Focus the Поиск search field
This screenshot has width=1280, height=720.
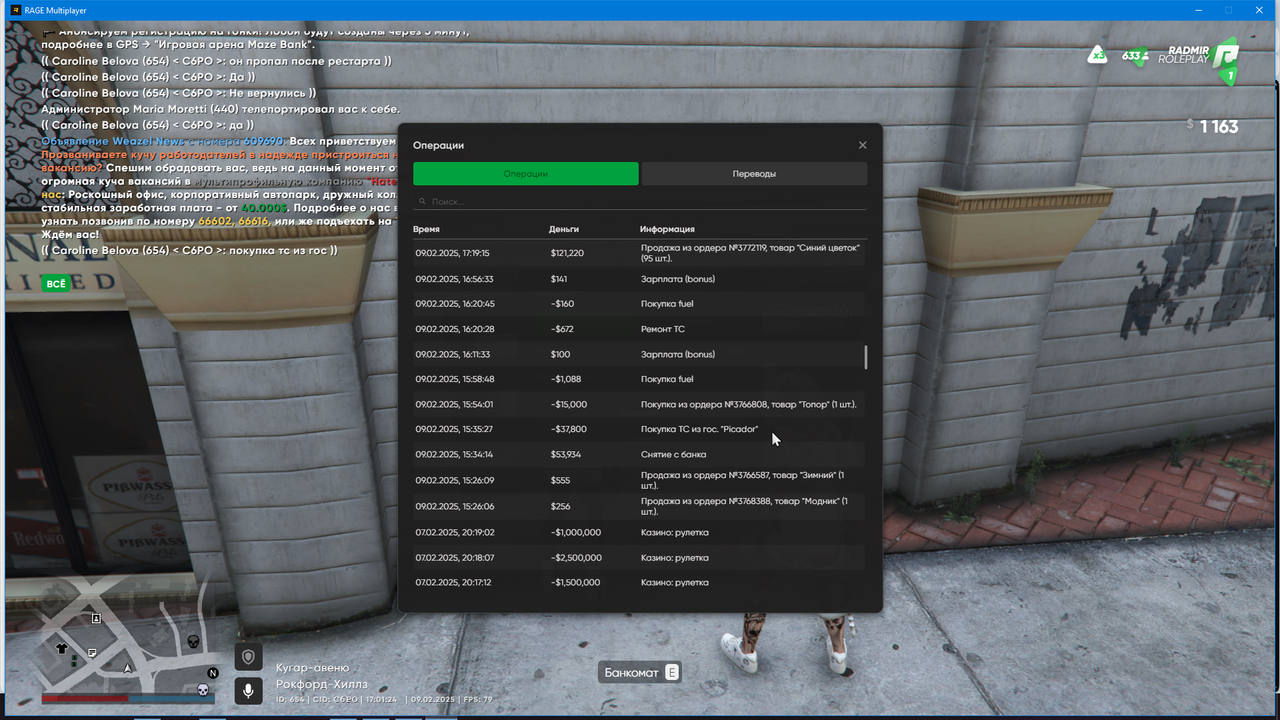click(x=640, y=201)
